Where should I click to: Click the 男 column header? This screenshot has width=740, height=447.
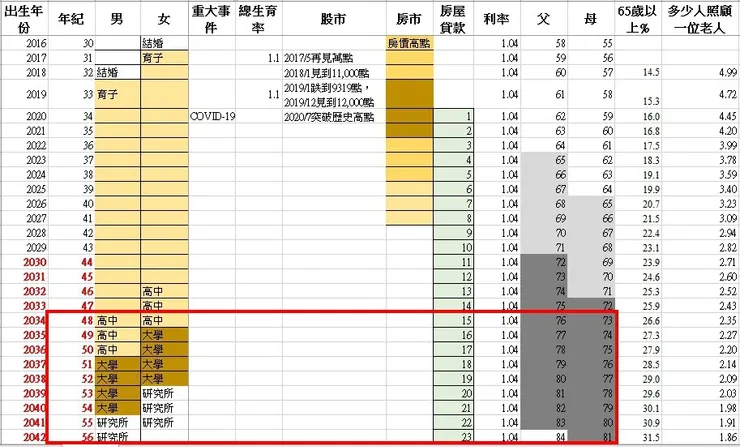(117, 19)
